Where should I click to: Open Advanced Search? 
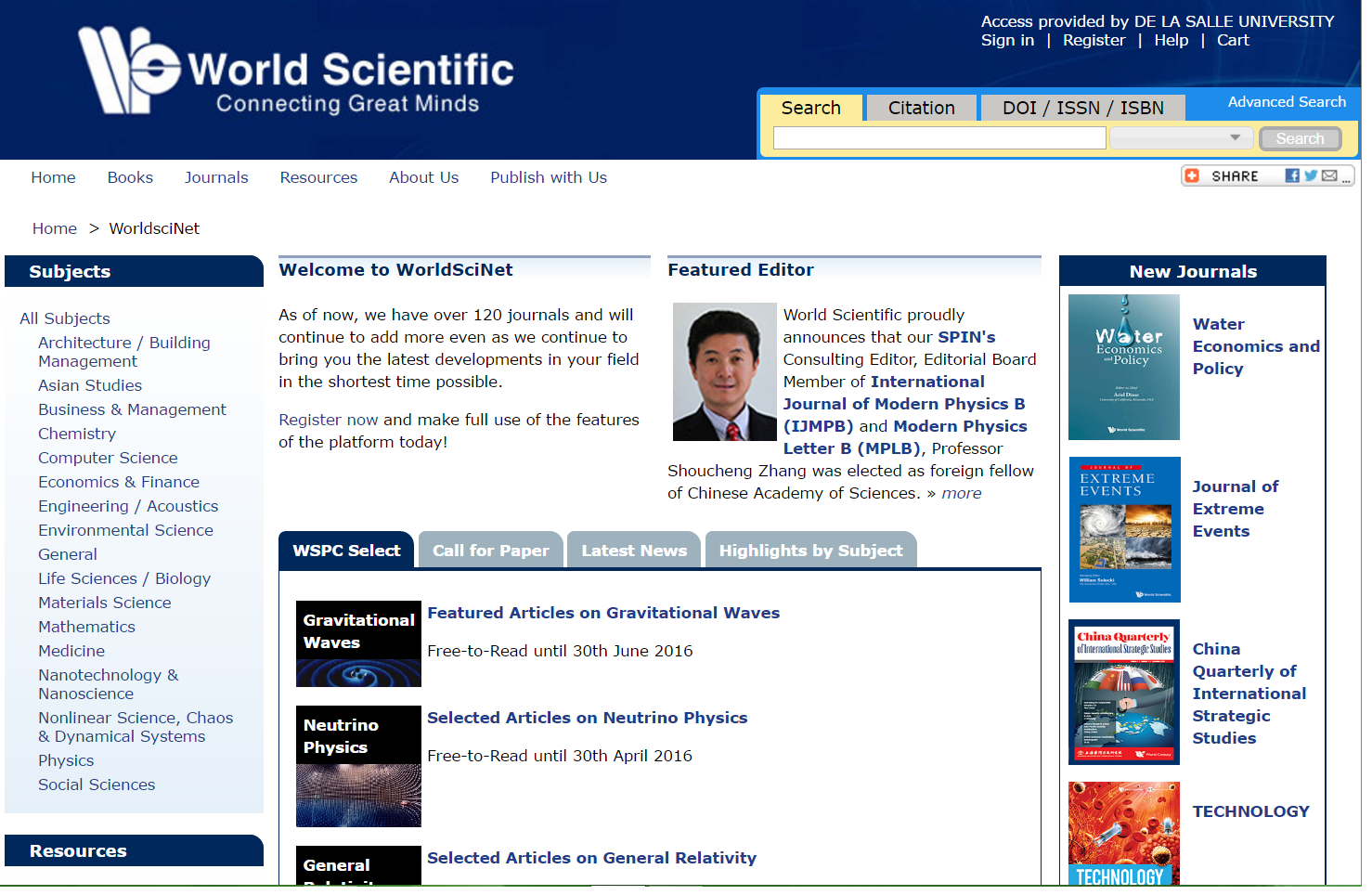point(1287,101)
